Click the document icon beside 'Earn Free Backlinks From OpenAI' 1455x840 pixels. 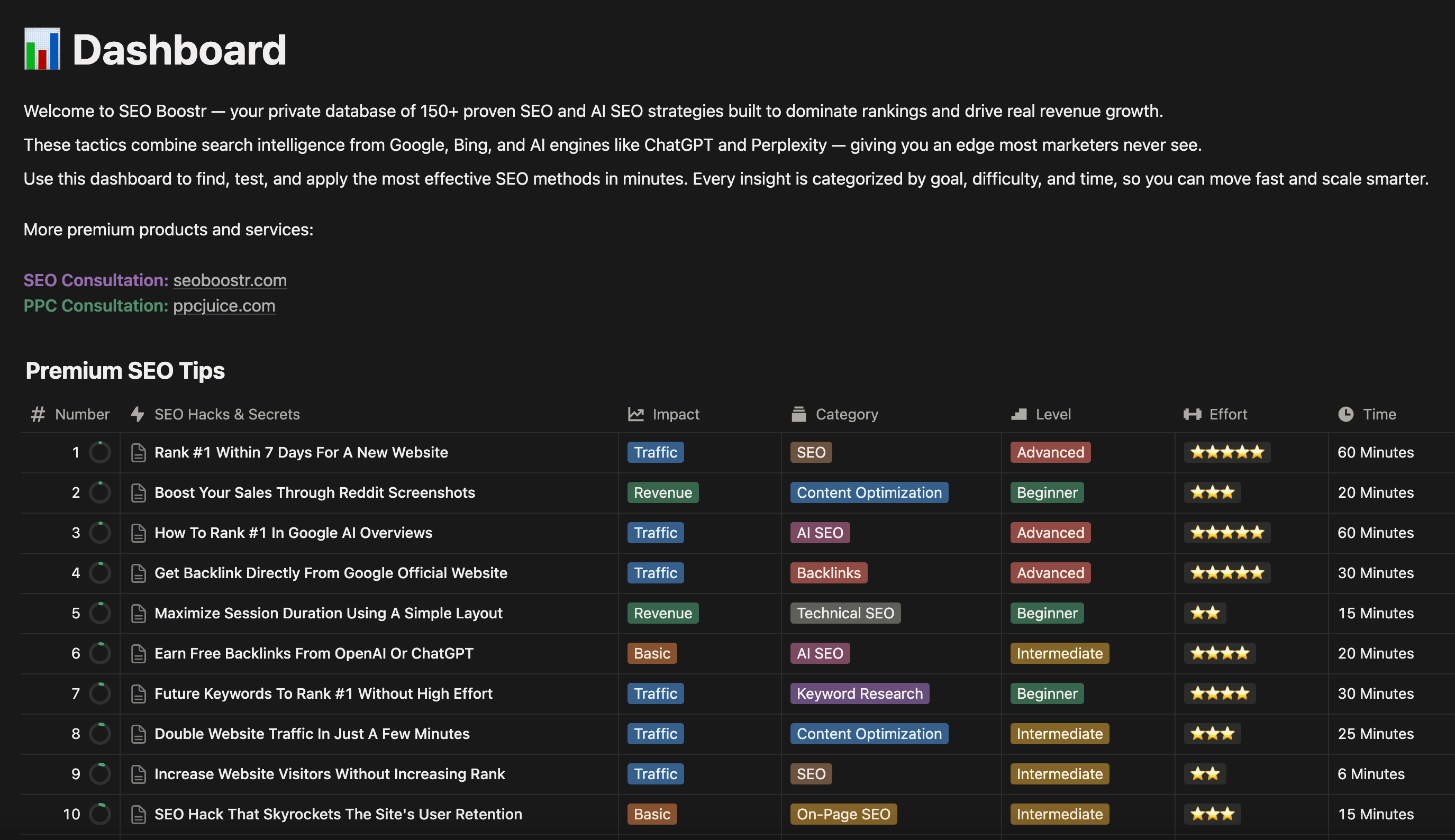click(138, 653)
